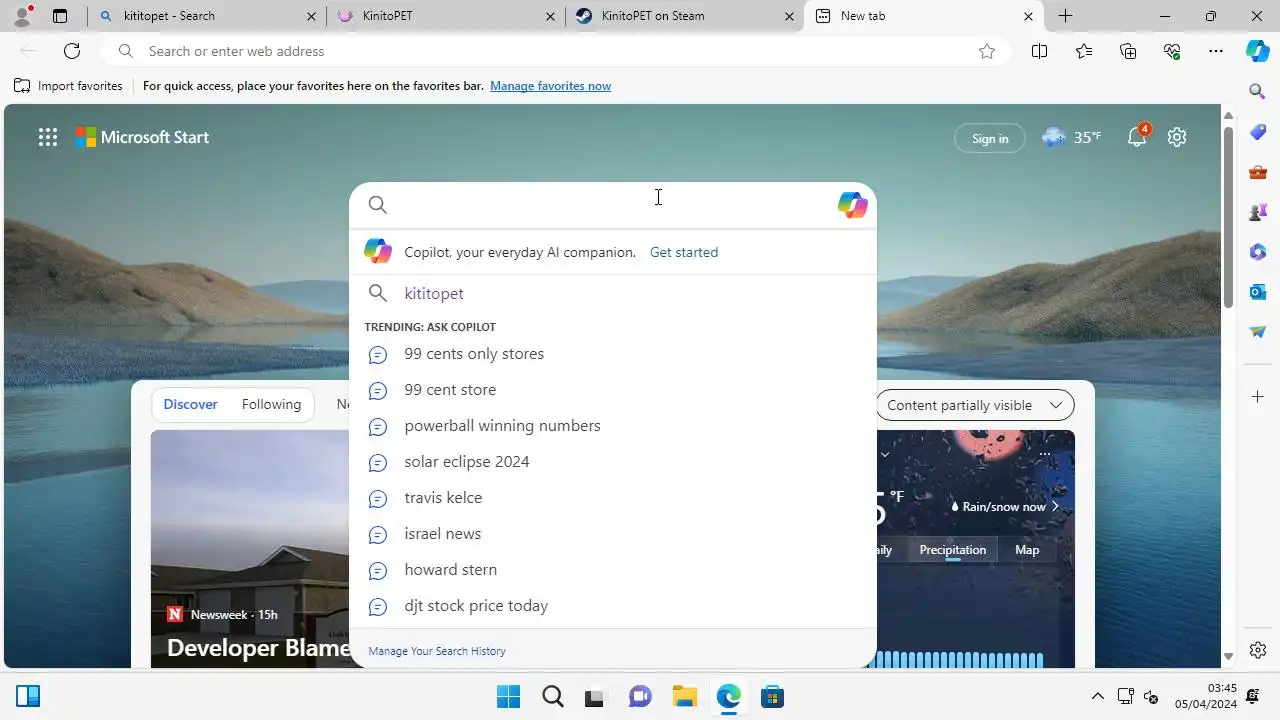Click the Sign in button
Image resolution: width=1280 pixels, height=720 pixels.
tap(990, 138)
